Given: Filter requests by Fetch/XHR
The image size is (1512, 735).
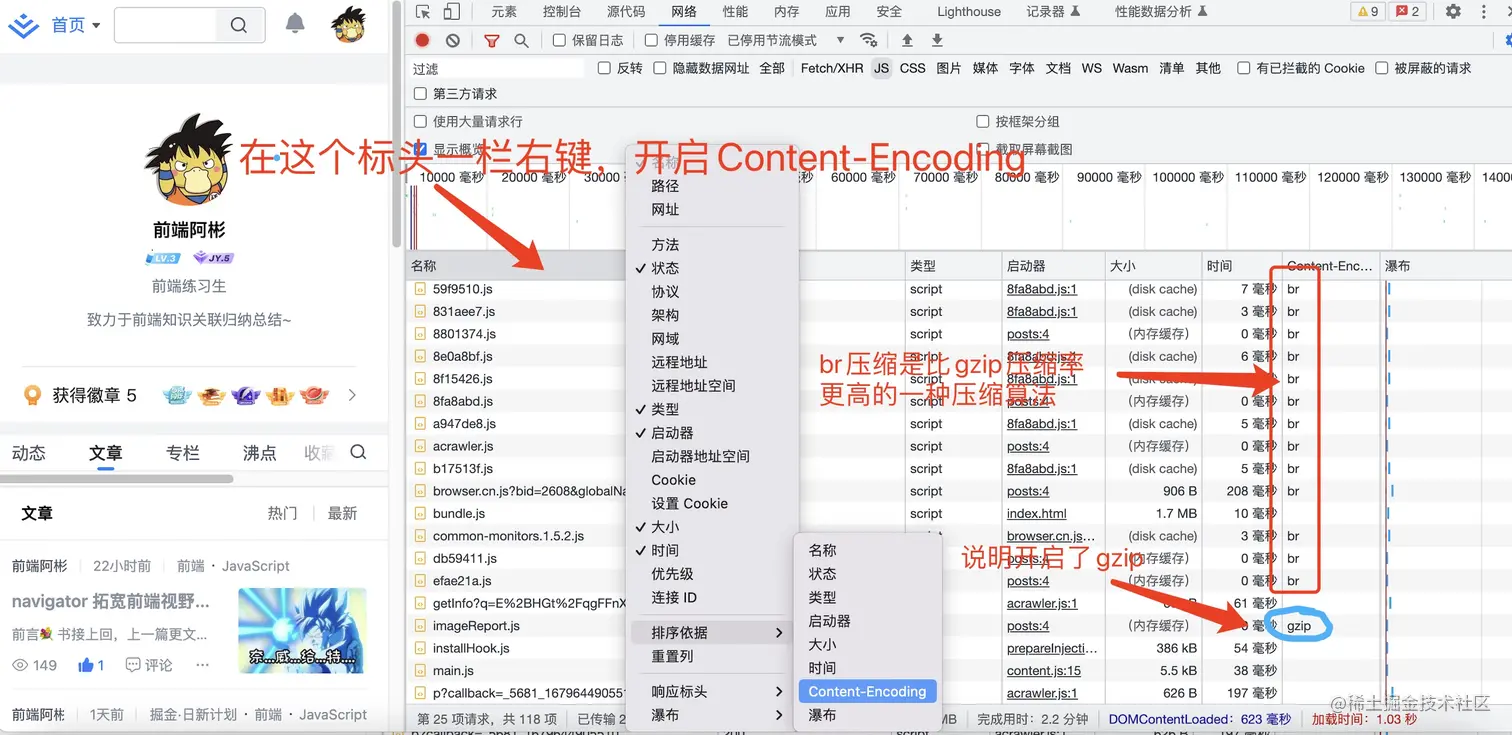Looking at the screenshot, I should coord(831,68).
